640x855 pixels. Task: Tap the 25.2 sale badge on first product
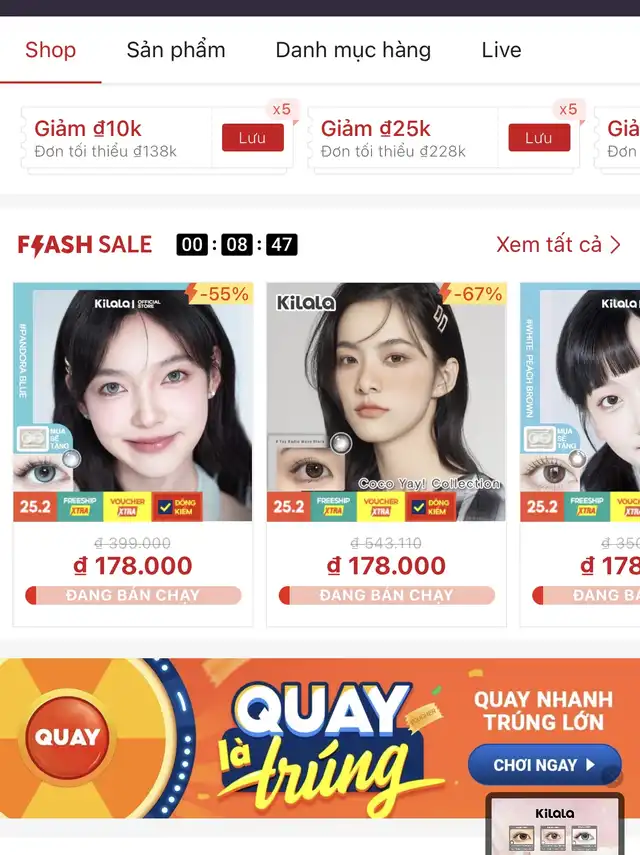[x=35, y=507]
